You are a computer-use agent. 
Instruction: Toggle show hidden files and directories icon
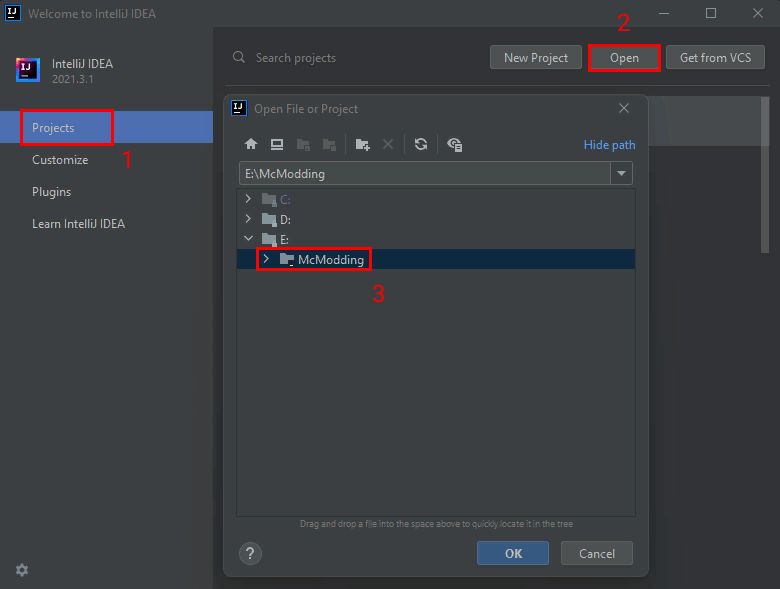click(x=455, y=144)
